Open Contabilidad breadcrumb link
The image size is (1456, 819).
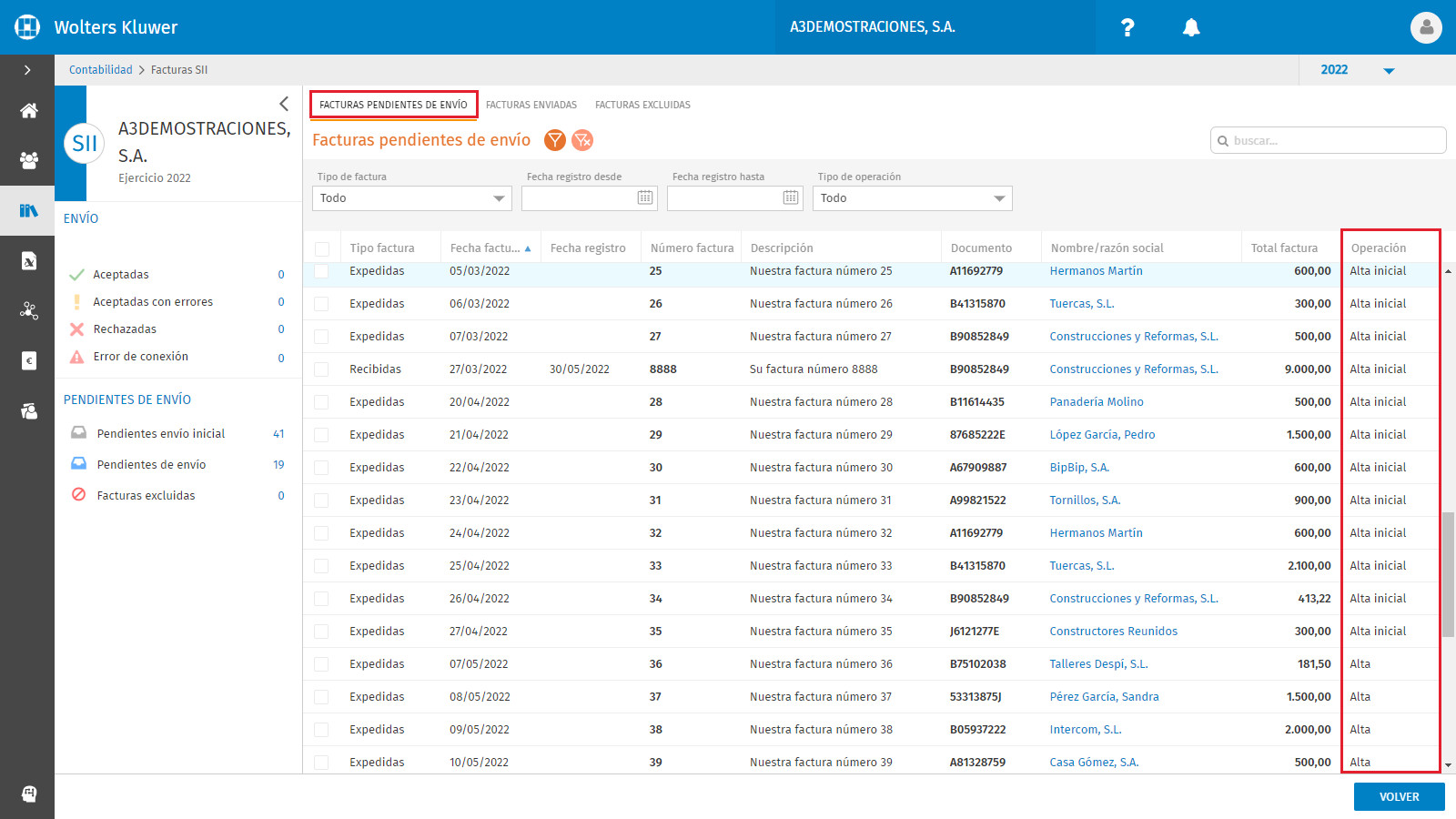[x=101, y=70]
